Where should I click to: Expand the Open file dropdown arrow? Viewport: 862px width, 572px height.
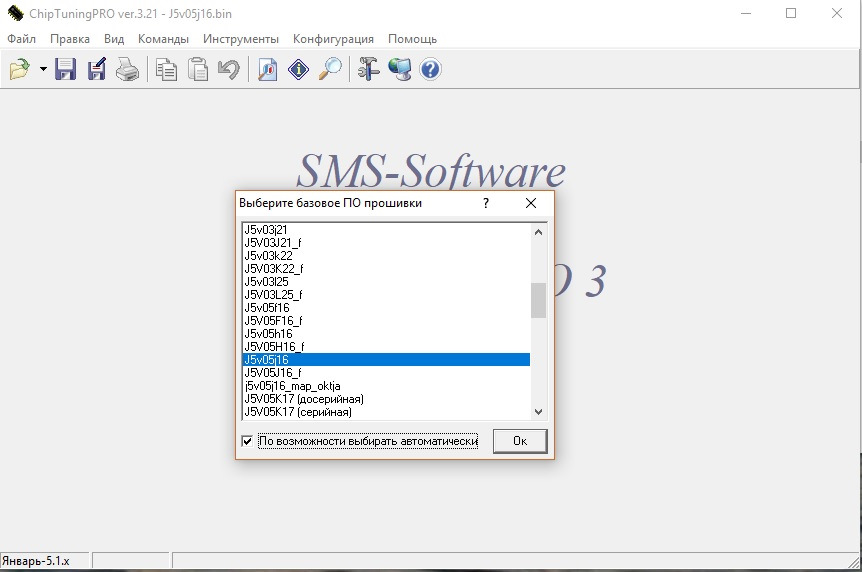(x=43, y=70)
